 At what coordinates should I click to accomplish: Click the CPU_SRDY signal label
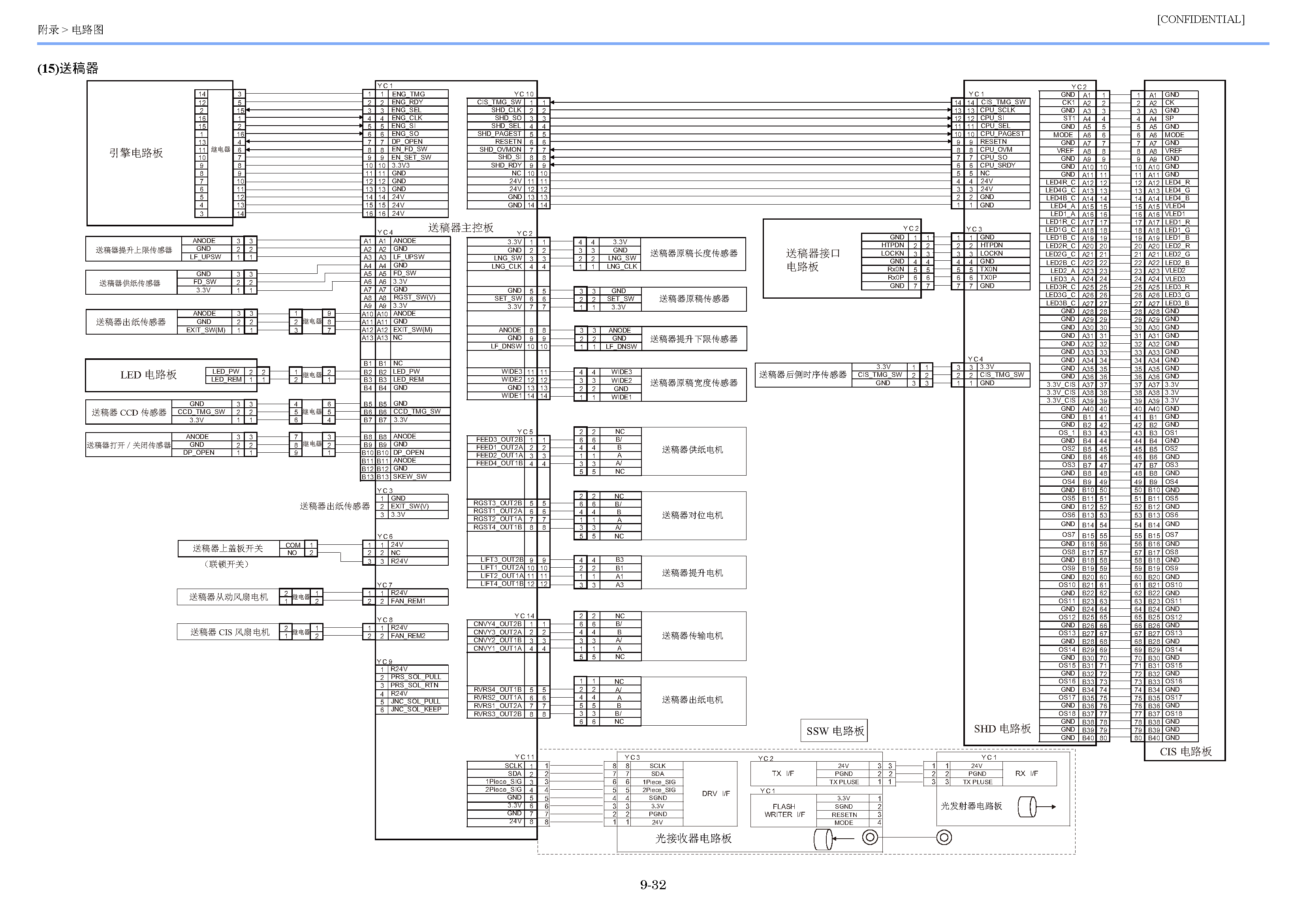(x=997, y=165)
